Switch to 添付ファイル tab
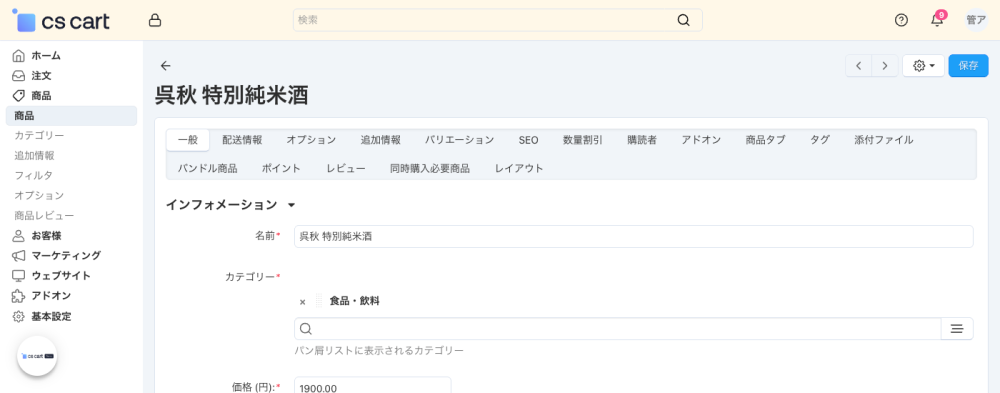The image size is (1000, 393). click(884, 140)
